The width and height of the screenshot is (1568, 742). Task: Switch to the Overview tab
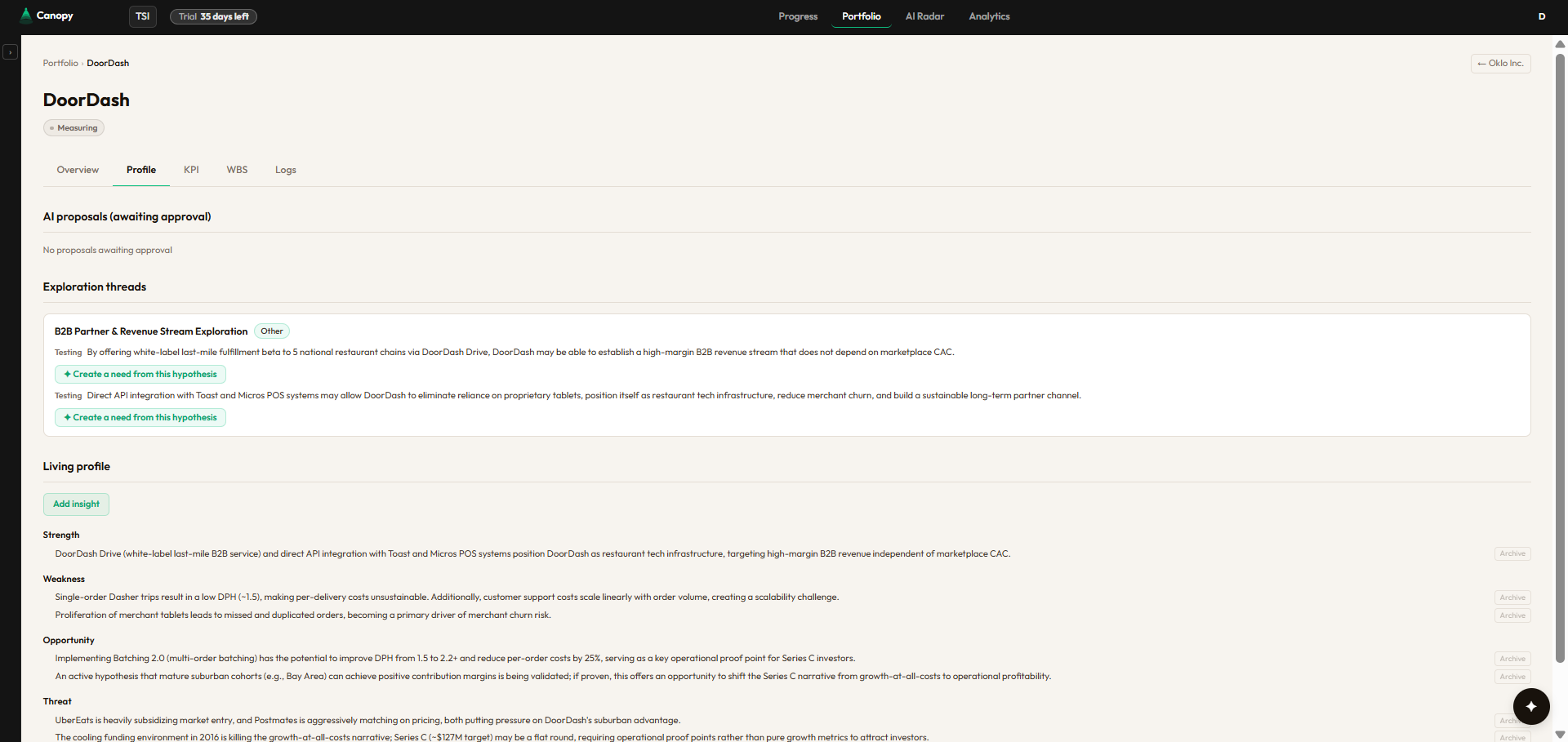(78, 170)
